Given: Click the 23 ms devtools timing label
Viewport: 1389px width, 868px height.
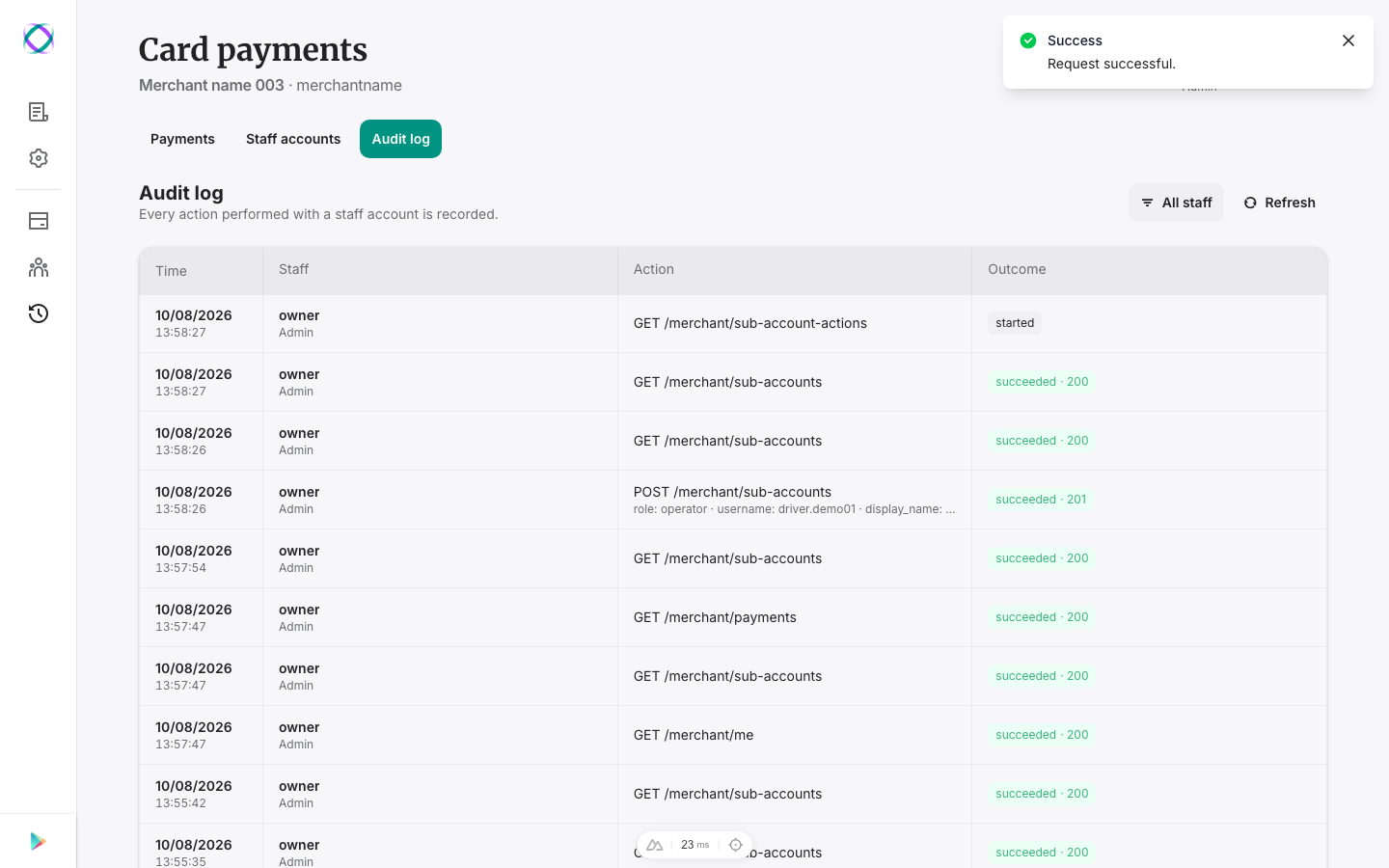Looking at the screenshot, I should click(x=694, y=845).
